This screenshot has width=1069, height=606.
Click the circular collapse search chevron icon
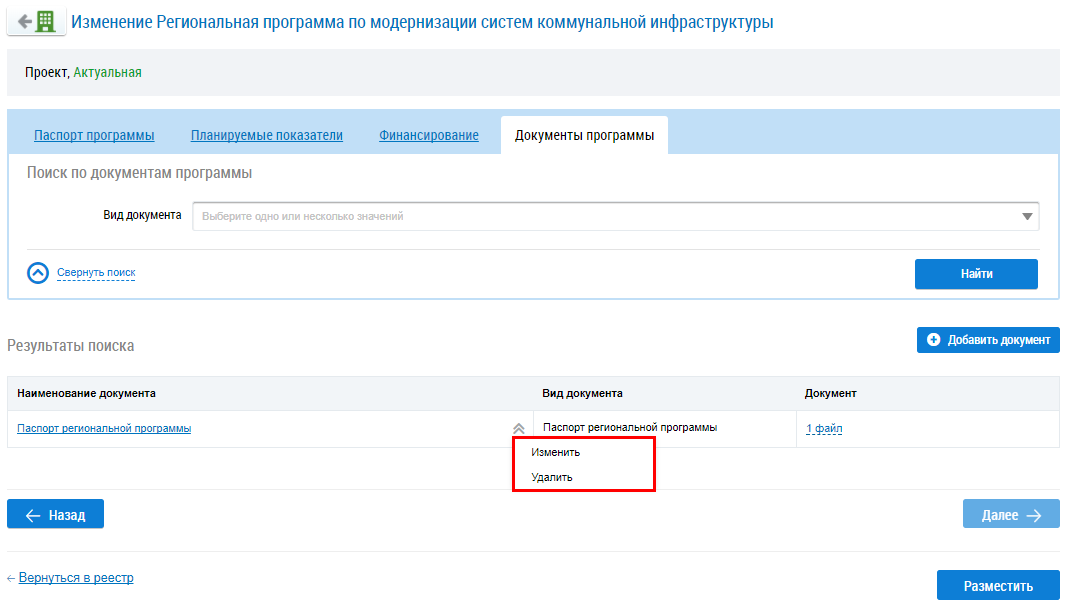[x=38, y=273]
